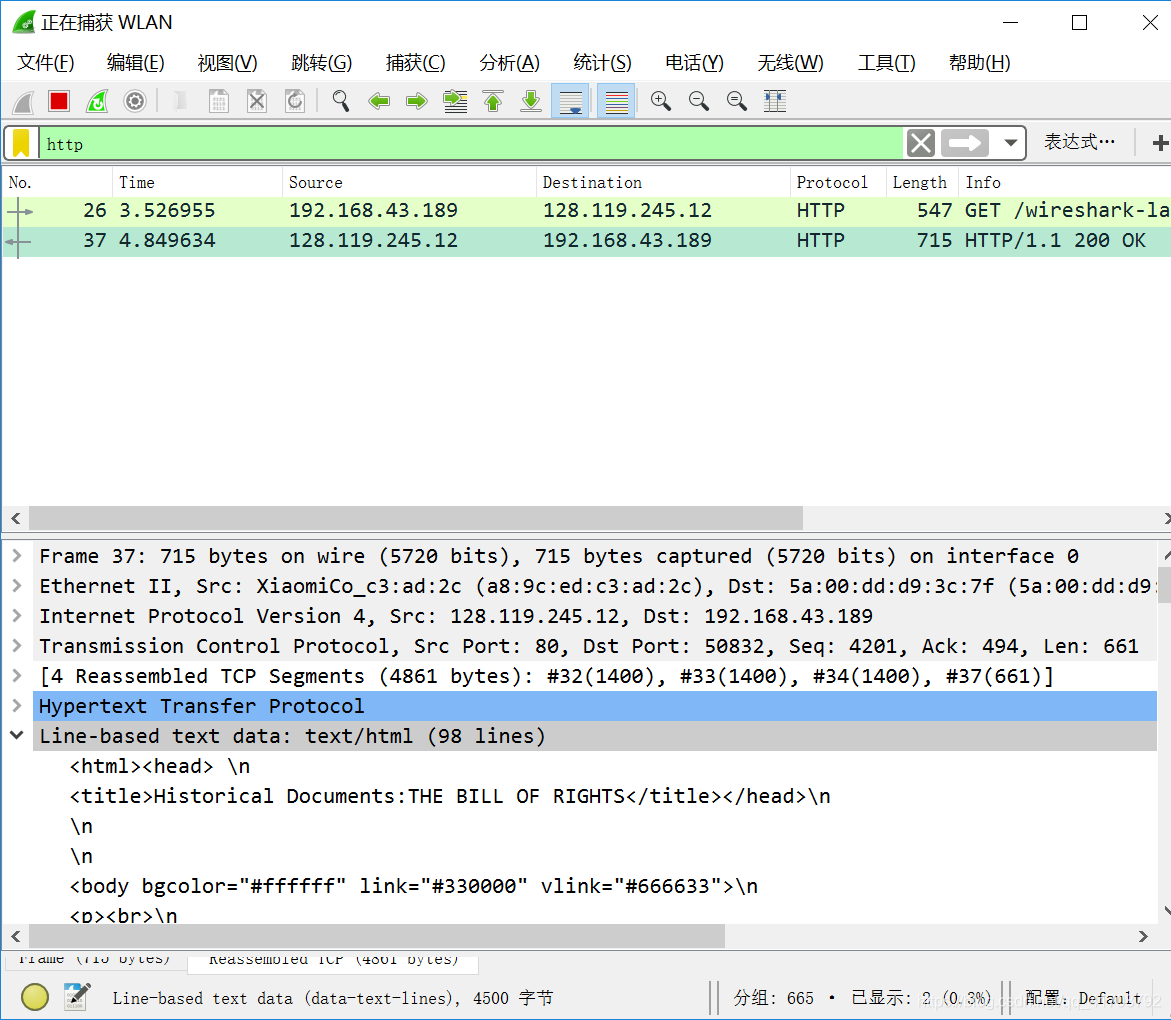Zoom in on packet text
This screenshot has width=1171, height=1020.
(660, 101)
